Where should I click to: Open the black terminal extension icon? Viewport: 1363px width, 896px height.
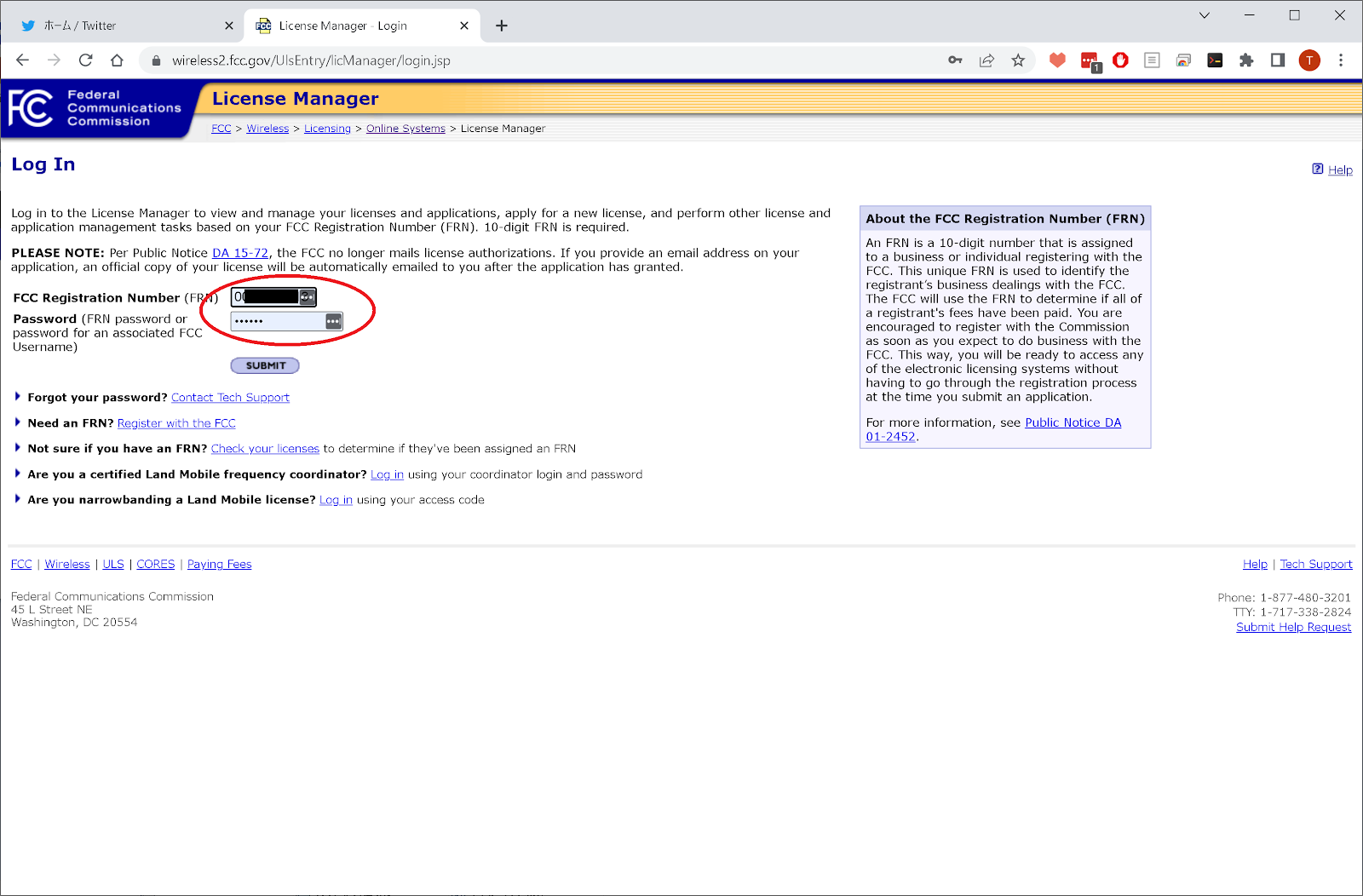[1215, 60]
